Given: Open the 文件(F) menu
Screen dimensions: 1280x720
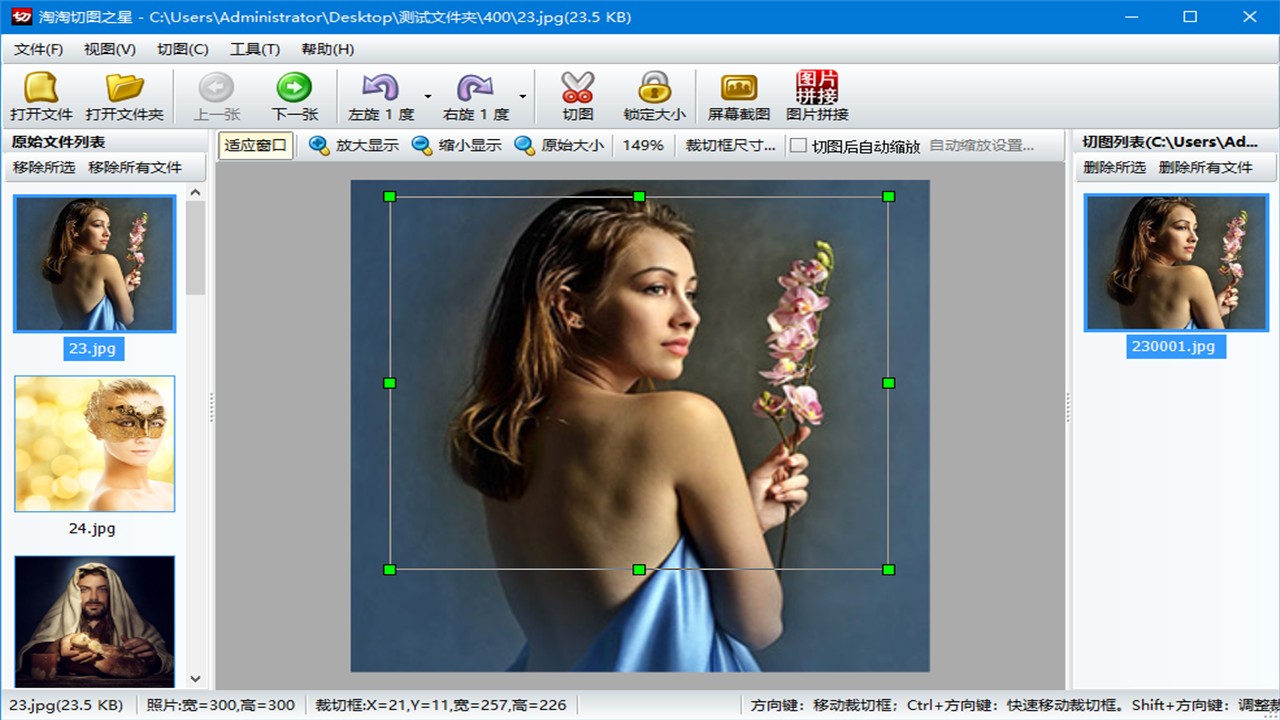Looking at the screenshot, I should point(38,49).
